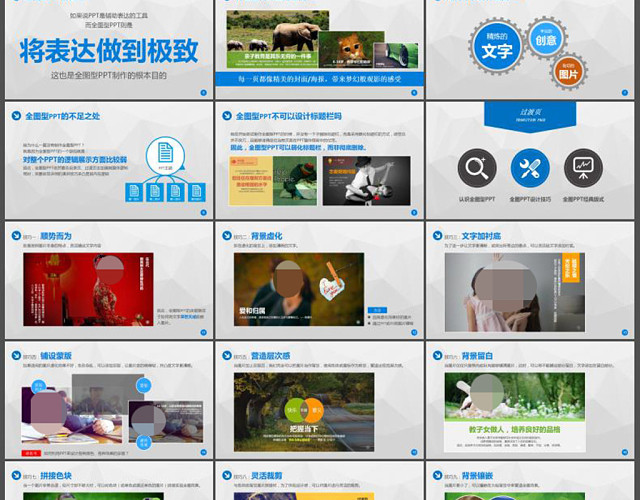Click the 把握当下 text on forest road image

pyautogui.click(x=304, y=428)
